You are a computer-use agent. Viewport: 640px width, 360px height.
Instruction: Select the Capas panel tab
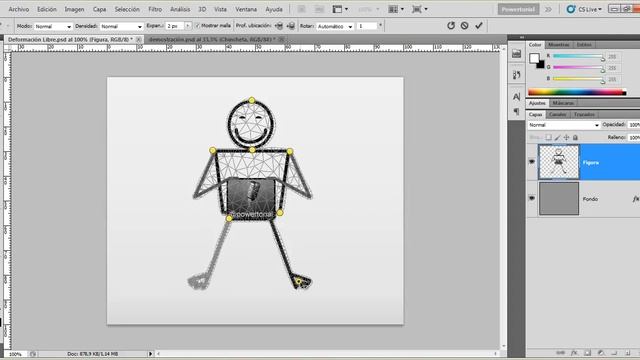536,114
